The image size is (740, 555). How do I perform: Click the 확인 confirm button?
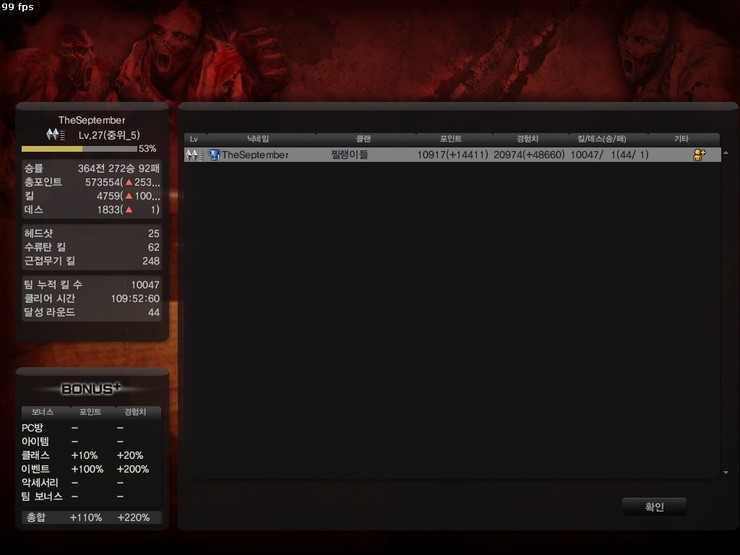tap(654, 506)
